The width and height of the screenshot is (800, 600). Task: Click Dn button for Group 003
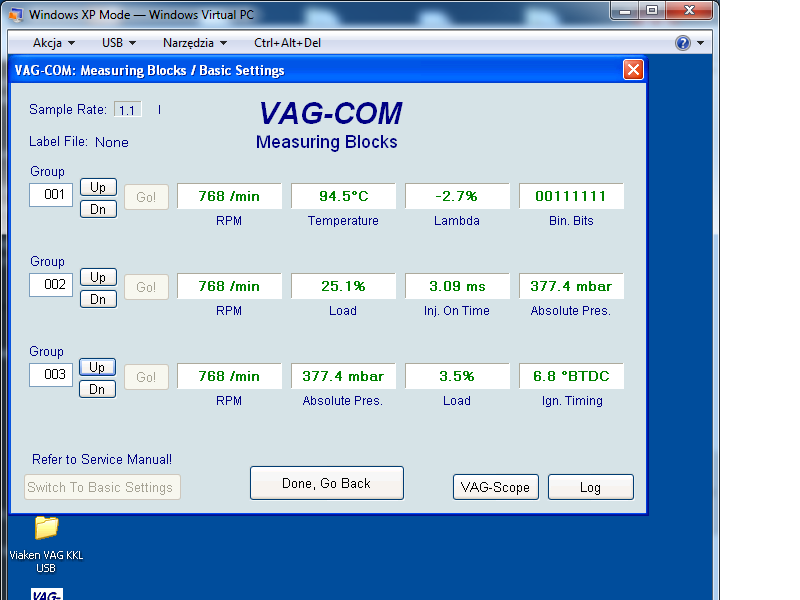click(97, 389)
